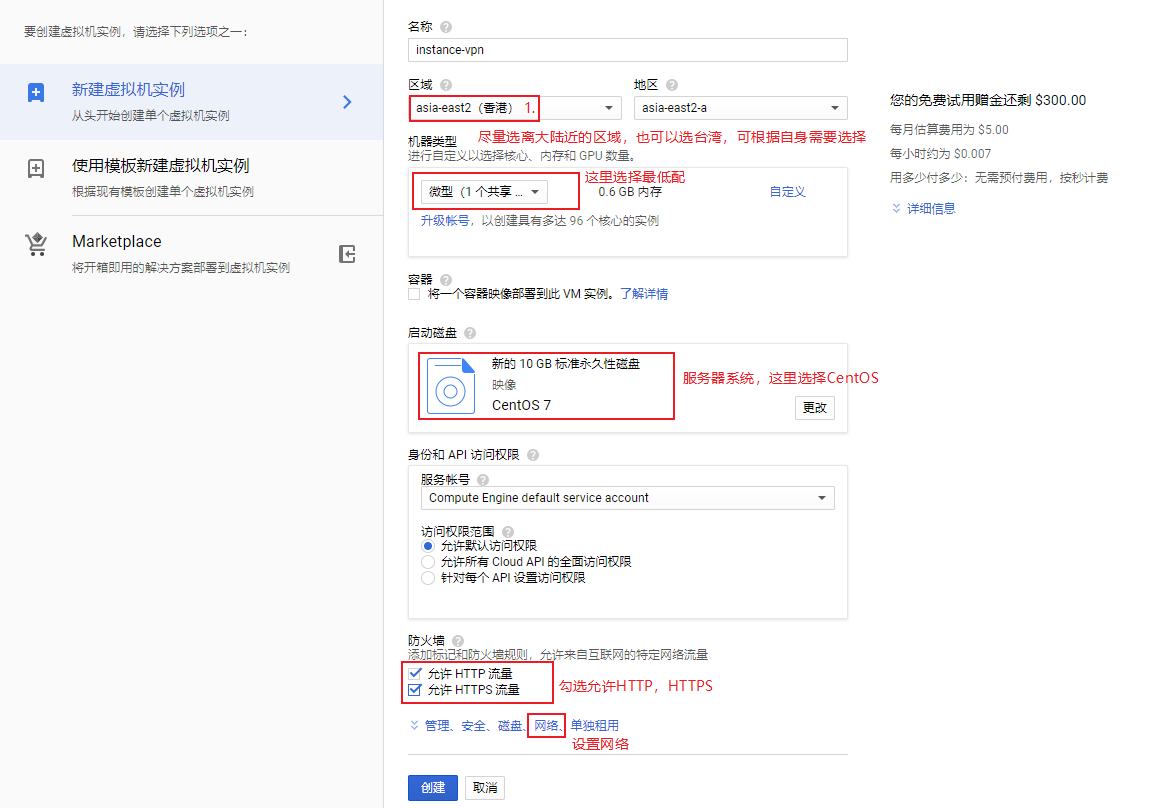Screen dimensions: 1161x808
Task: Click the 0.6 GB 内存 text
Action: pos(630,192)
